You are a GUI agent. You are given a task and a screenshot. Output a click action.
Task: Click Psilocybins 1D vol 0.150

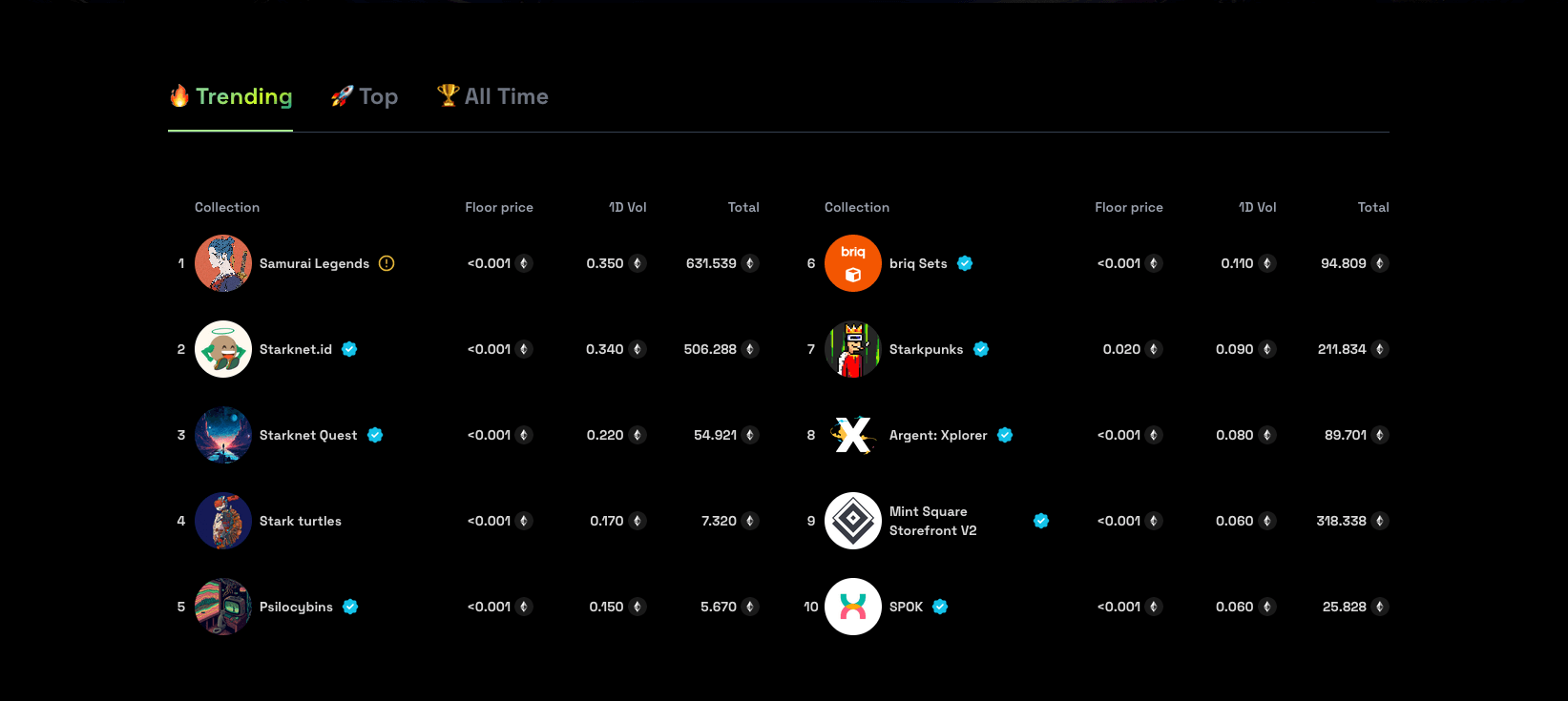(x=606, y=607)
